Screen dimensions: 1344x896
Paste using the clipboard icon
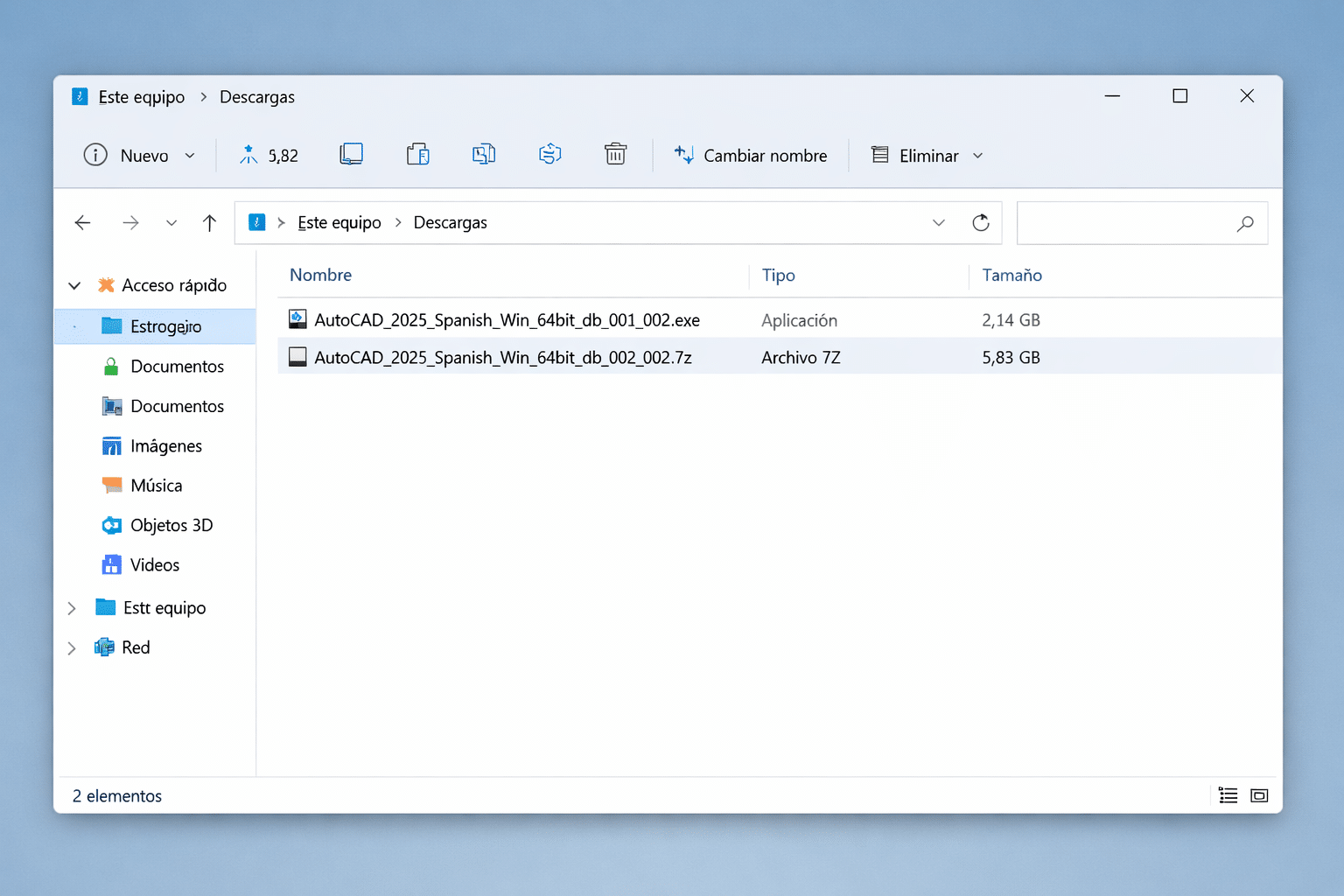coord(418,154)
